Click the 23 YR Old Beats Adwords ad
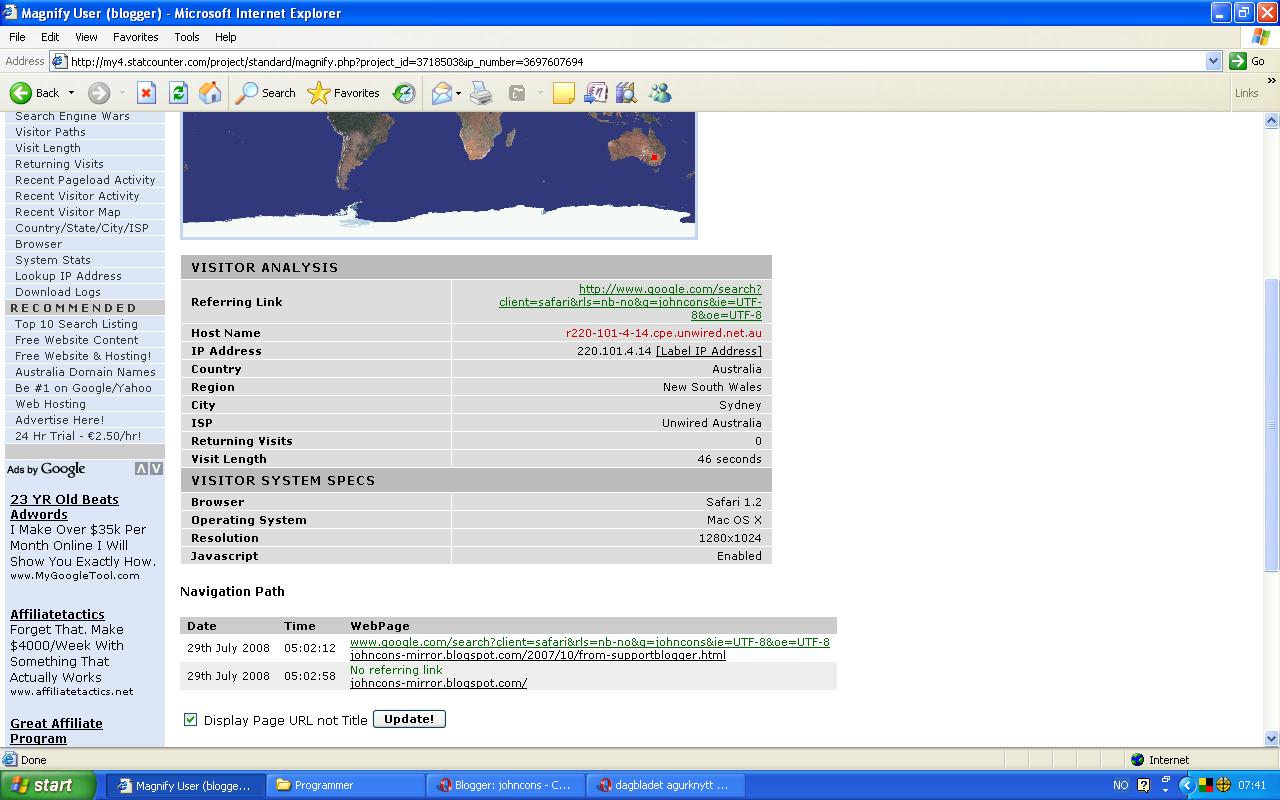 (64, 507)
